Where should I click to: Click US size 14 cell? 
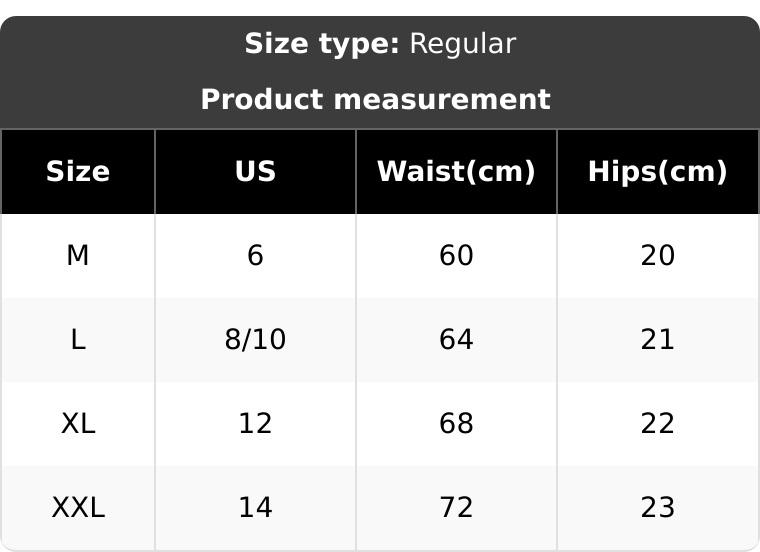(255, 508)
